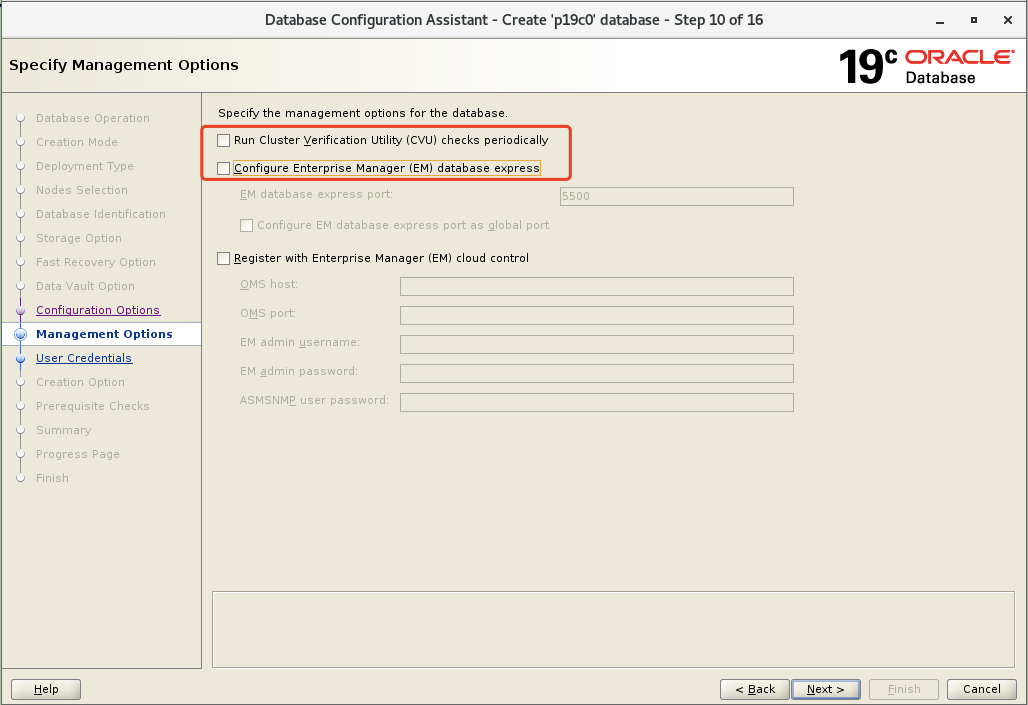Click the Prerequisite Checks step label
The image size is (1028, 705).
click(x=92, y=406)
